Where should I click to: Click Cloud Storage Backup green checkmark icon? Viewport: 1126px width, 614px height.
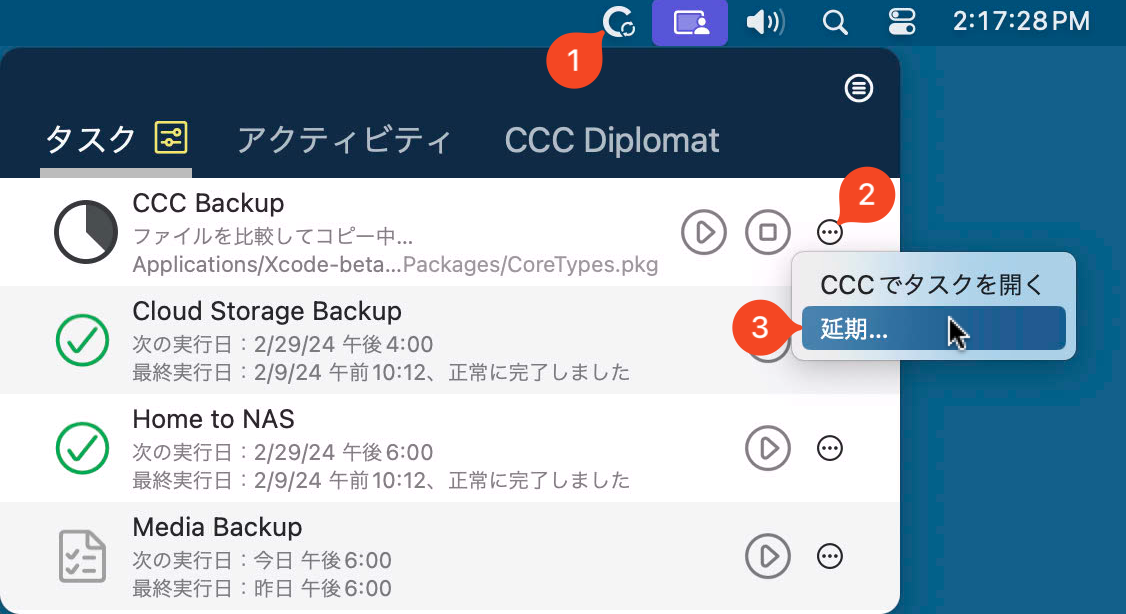[x=83, y=340]
